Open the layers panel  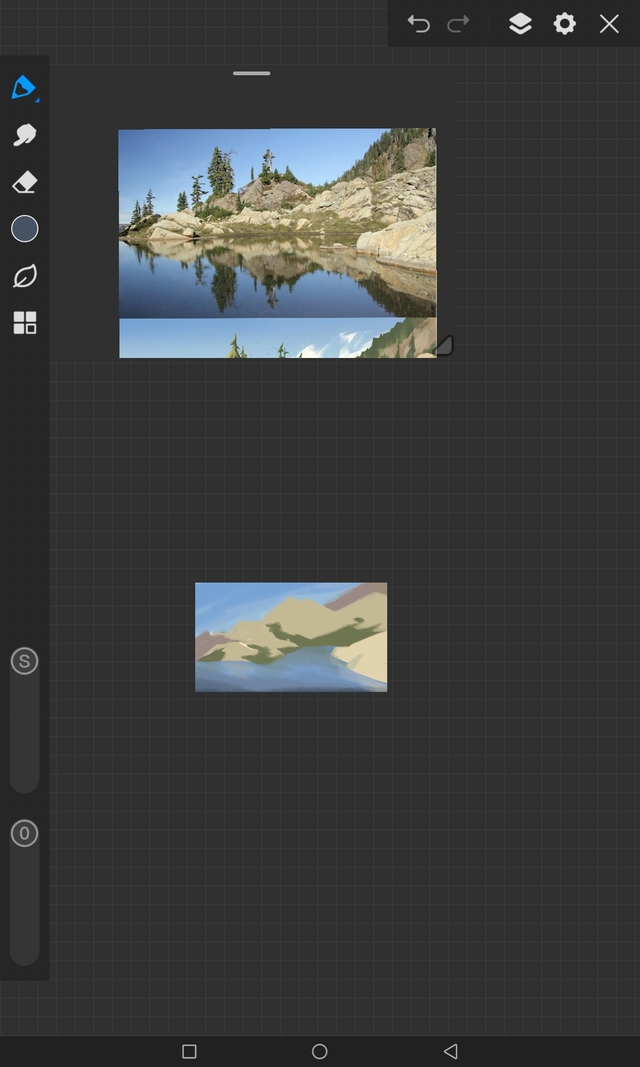(520, 24)
